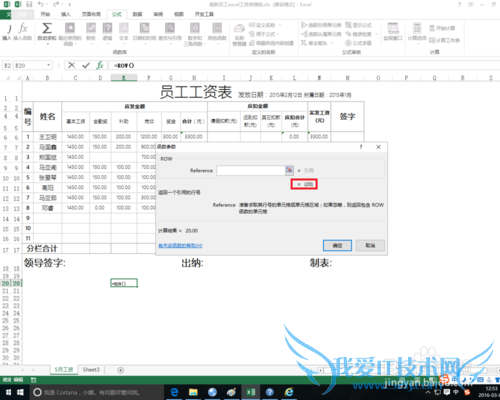Open the function help link in dialog
Image resolution: width=500 pixels, height=400 pixels.
point(180,246)
